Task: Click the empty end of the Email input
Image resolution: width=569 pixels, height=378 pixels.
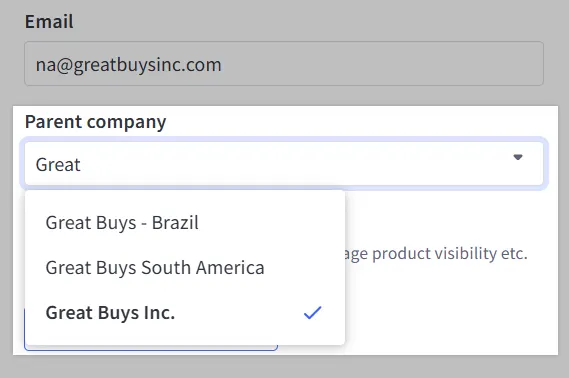Action: point(381,64)
